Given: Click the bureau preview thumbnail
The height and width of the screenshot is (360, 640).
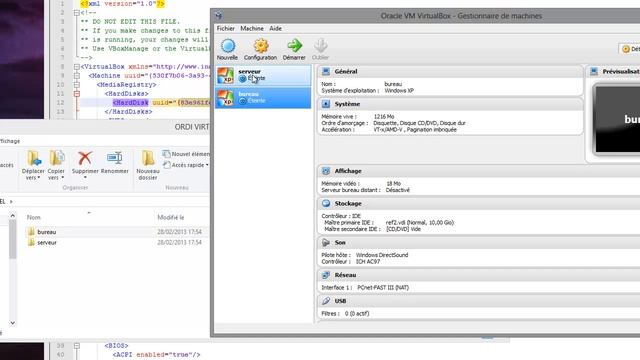Looking at the screenshot, I should tap(617, 119).
